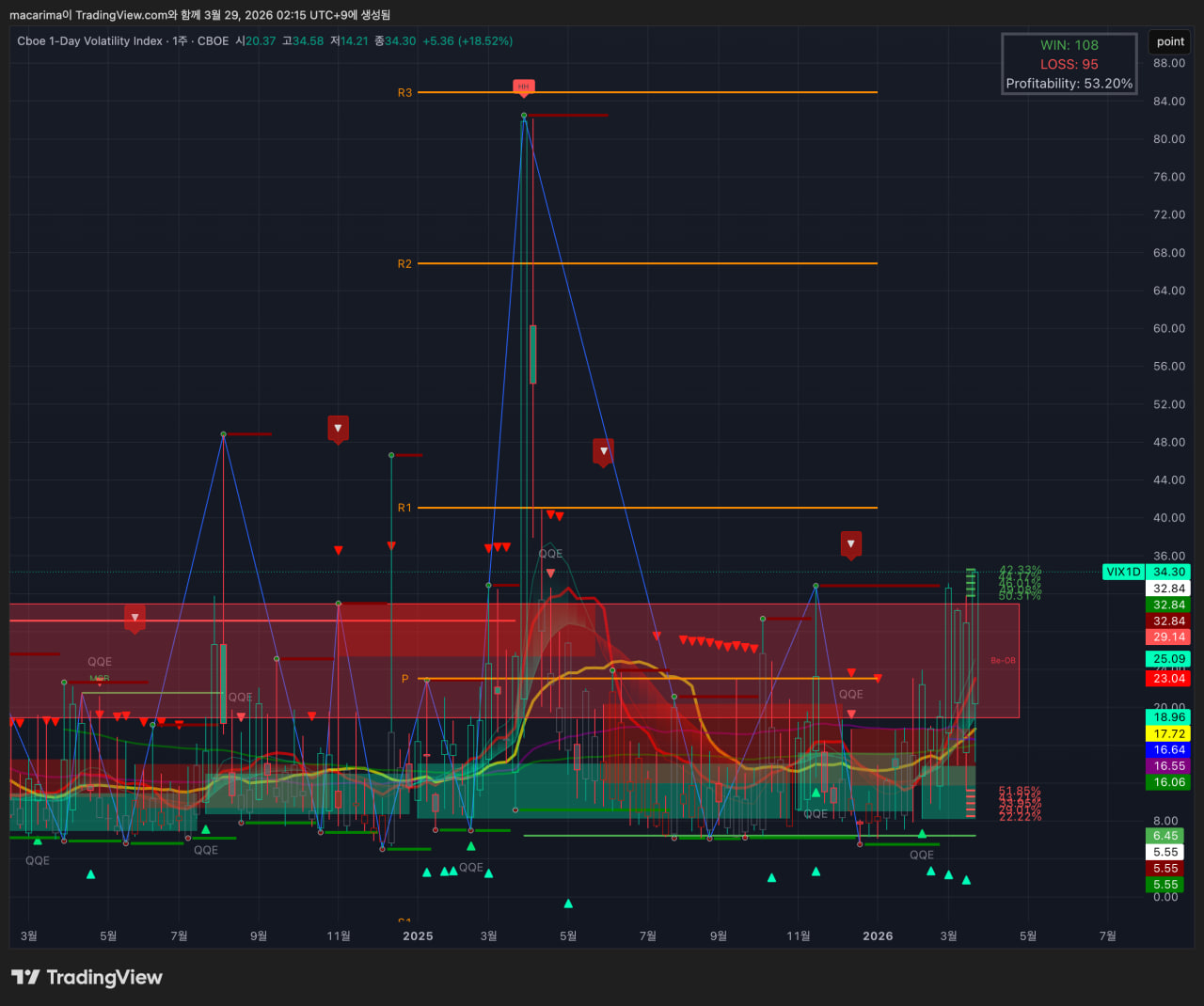
Task: Select the R1 pivot level label
Action: click(404, 508)
